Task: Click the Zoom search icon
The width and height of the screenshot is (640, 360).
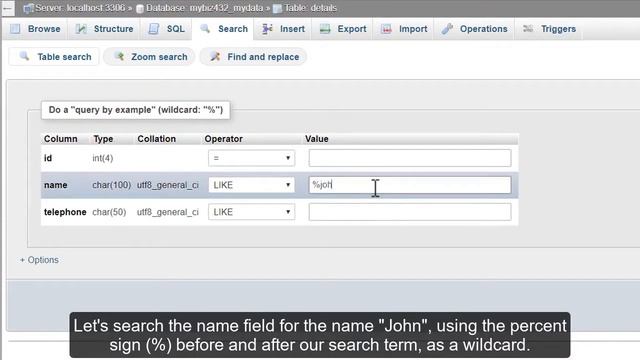Action: click(x=119, y=56)
